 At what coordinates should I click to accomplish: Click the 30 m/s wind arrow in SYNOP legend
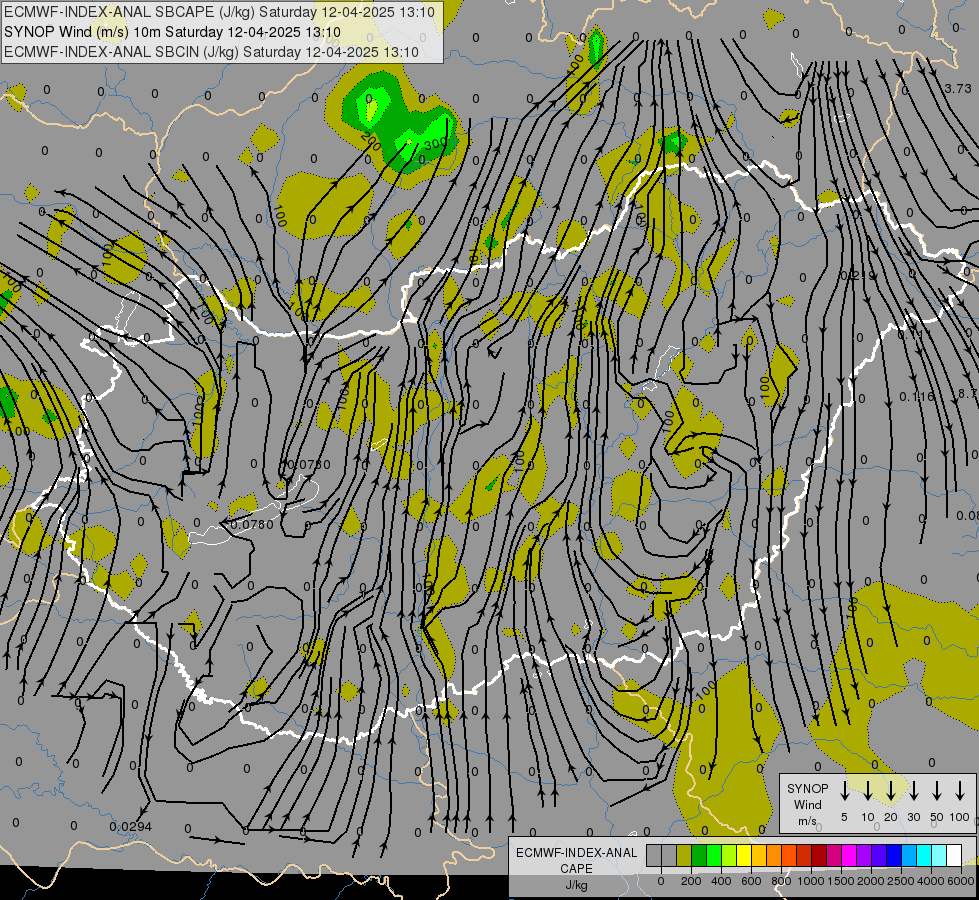[913, 791]
